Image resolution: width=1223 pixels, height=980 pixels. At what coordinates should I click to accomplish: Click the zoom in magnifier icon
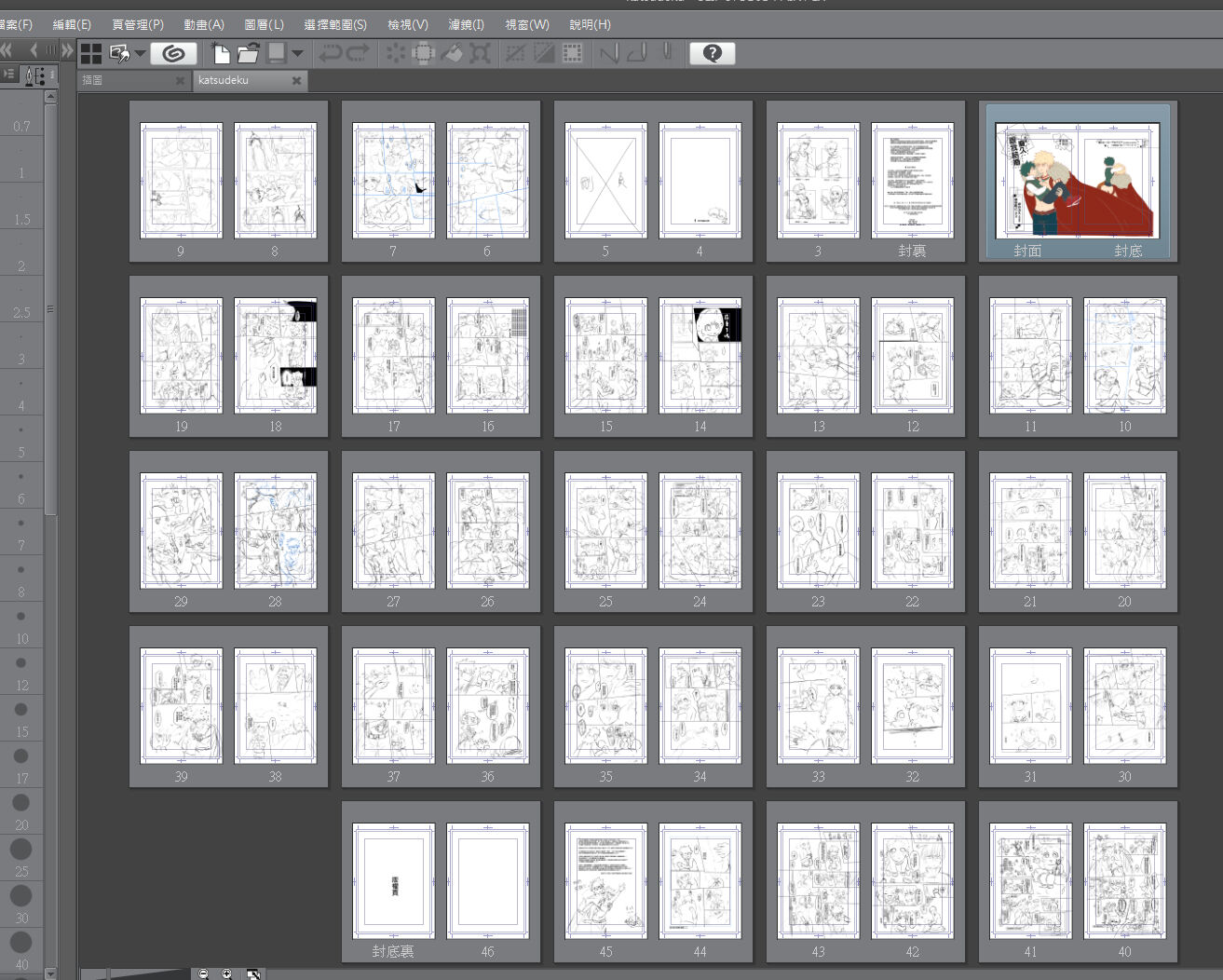point(226,973)
